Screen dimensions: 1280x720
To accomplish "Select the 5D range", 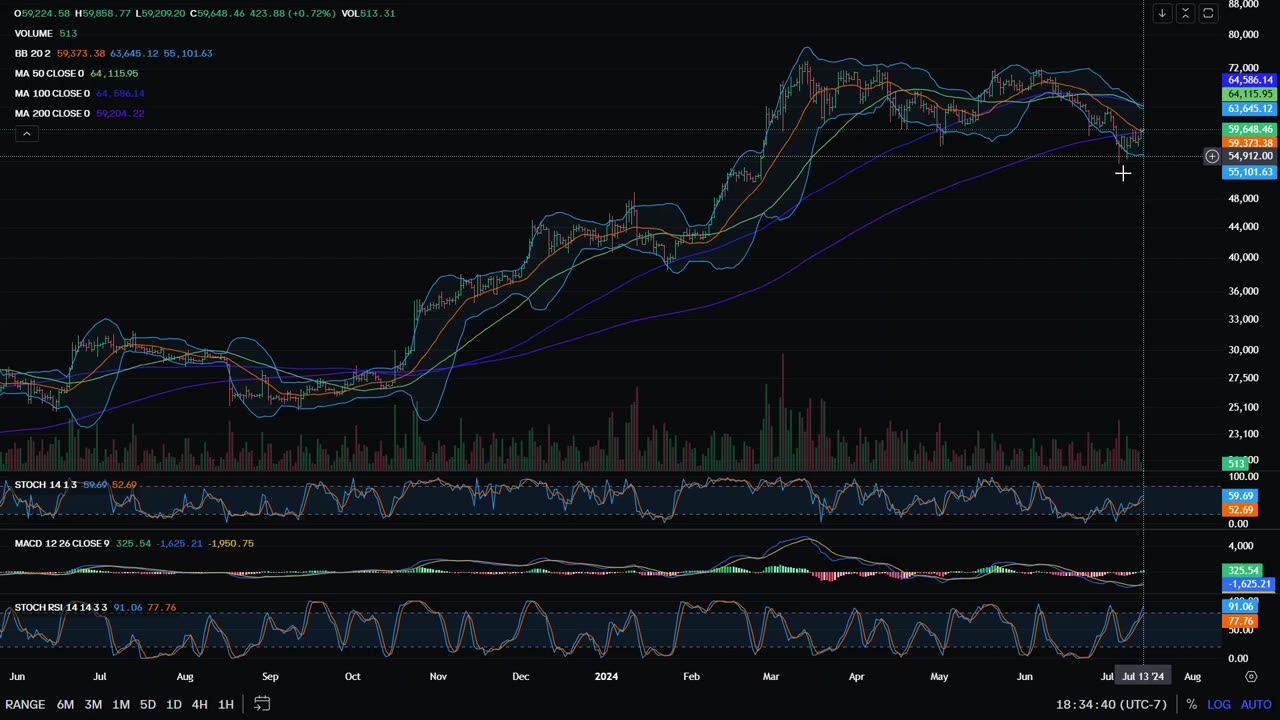I will click(147, 705).
